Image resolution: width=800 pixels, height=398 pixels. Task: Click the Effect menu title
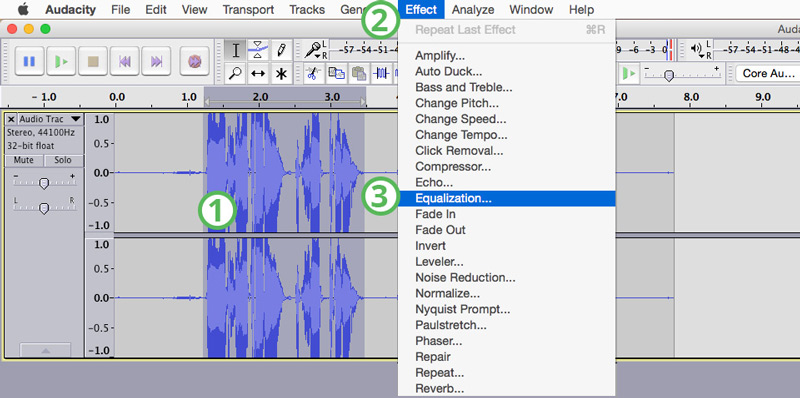pyautogui.click(x=421, y=10)
